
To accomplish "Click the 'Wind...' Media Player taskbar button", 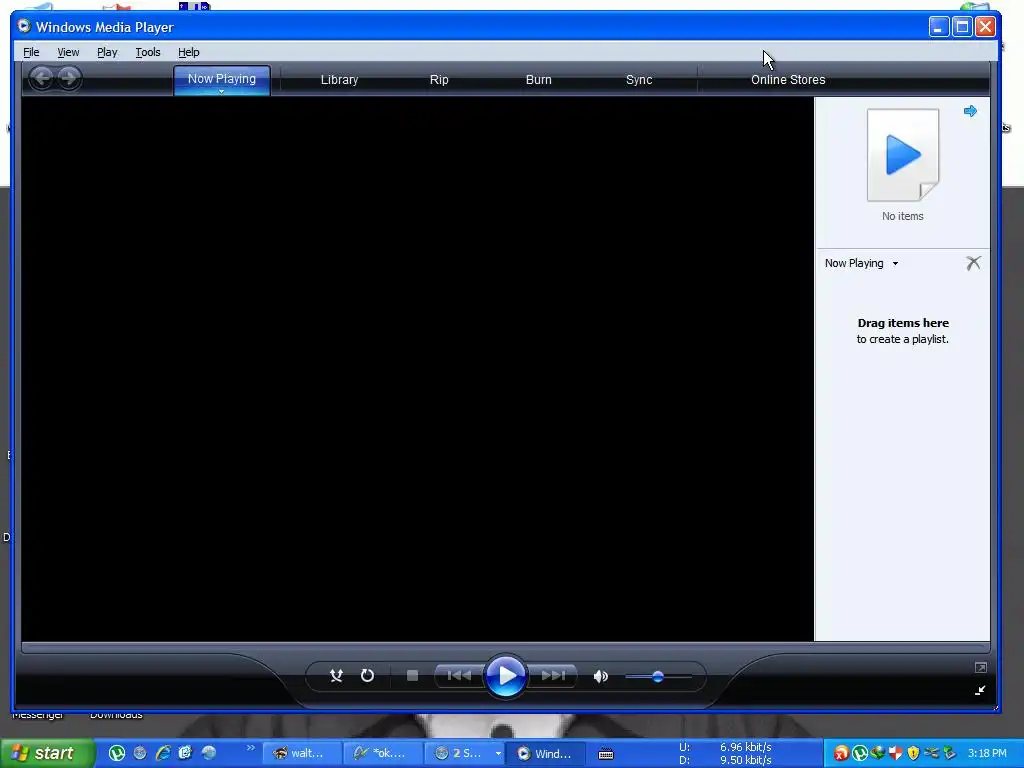I will tap(545, 754).
